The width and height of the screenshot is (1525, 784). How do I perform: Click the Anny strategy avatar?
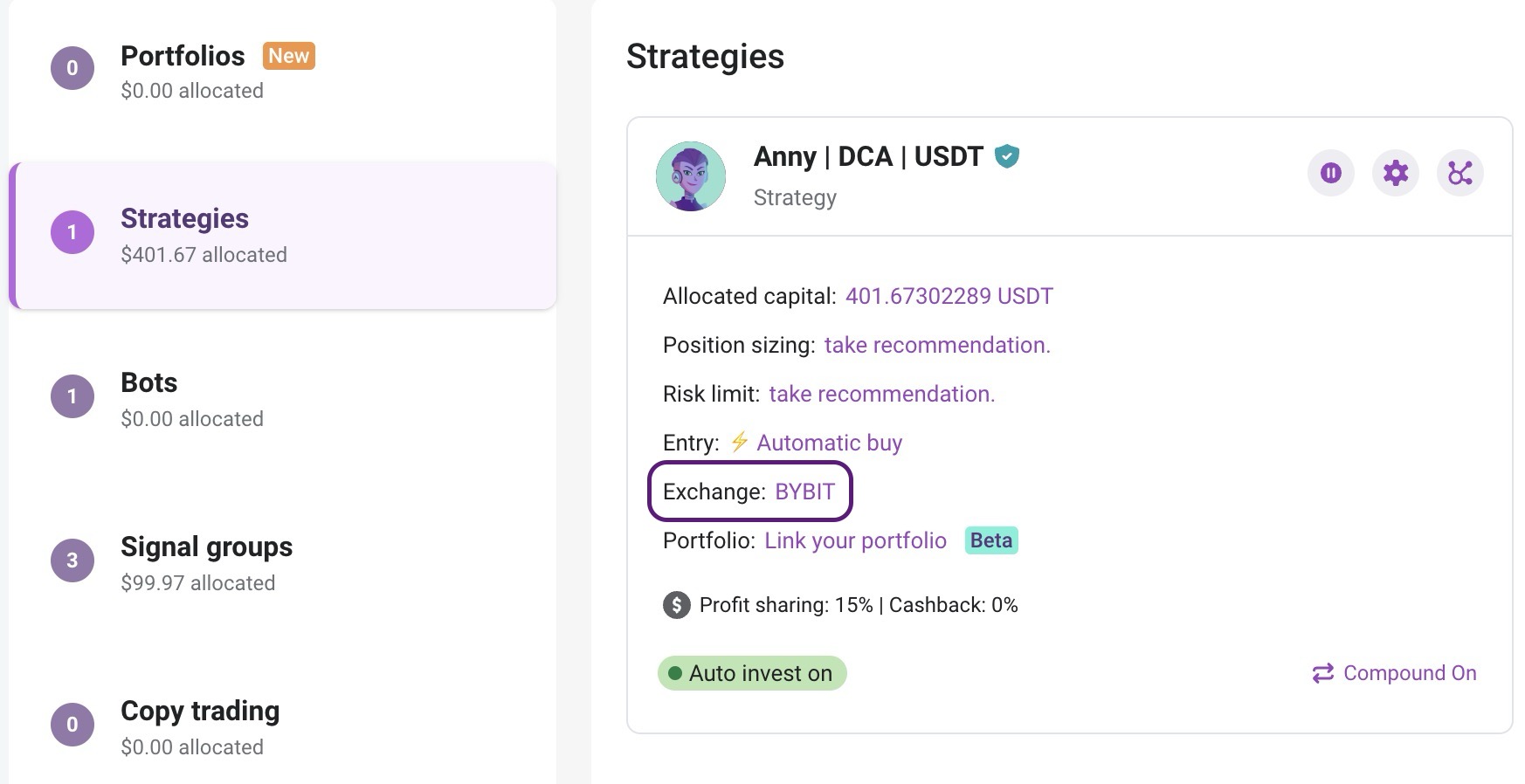click(691, 176)
